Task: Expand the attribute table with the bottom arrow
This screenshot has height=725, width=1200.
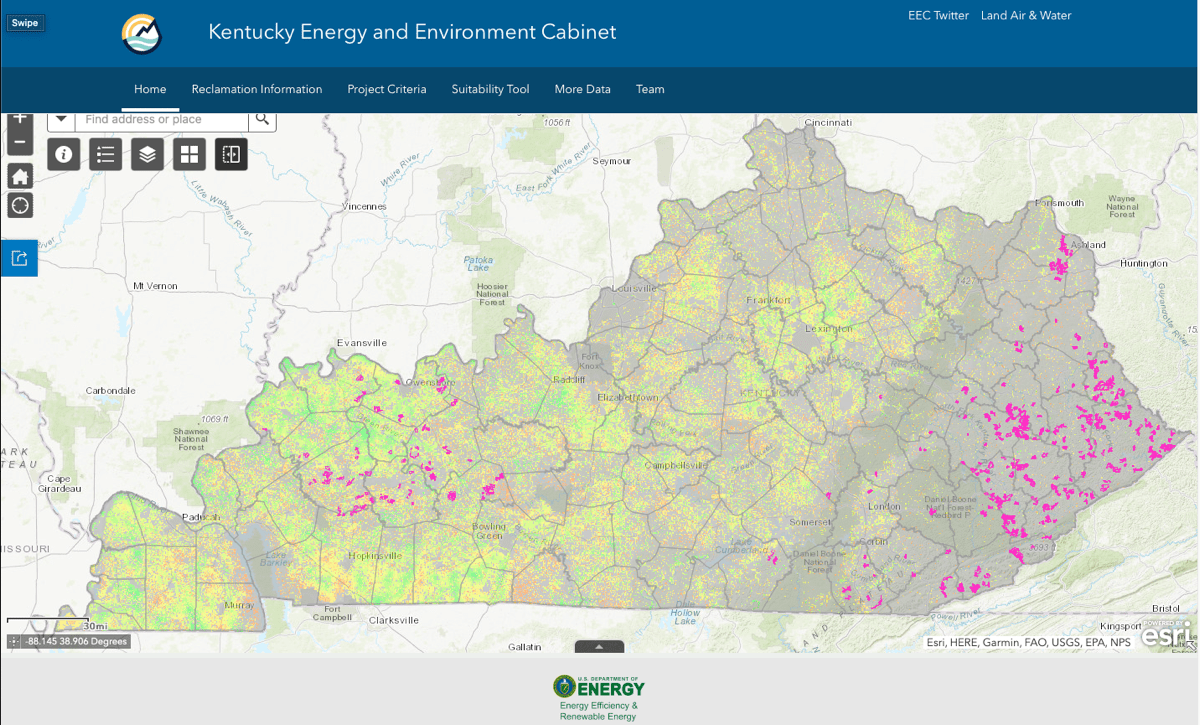Action: click(598, 647)
